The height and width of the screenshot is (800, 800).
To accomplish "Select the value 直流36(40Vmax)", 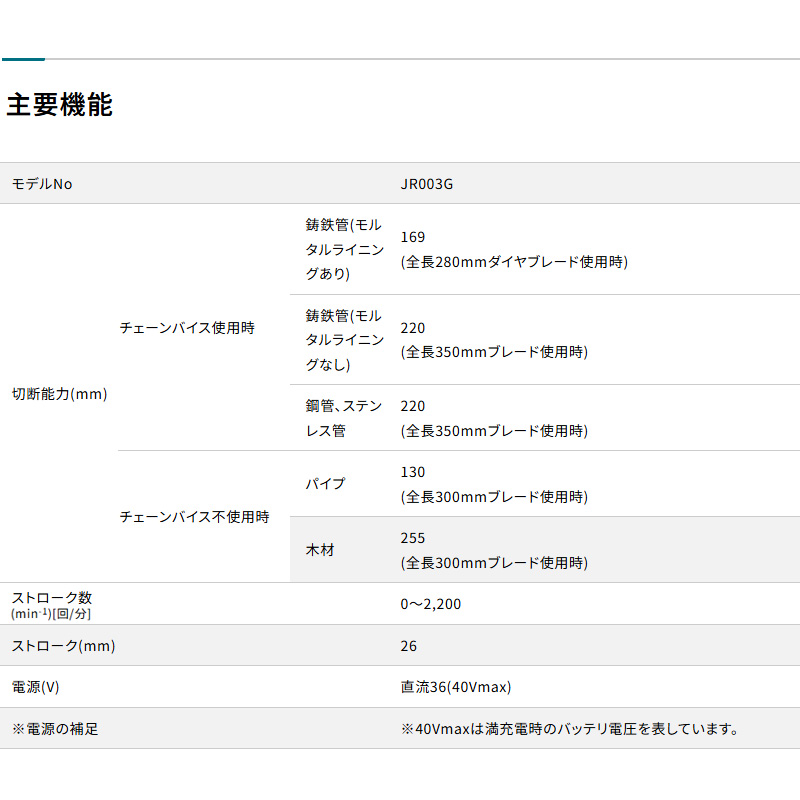I will tap(456, 687).
